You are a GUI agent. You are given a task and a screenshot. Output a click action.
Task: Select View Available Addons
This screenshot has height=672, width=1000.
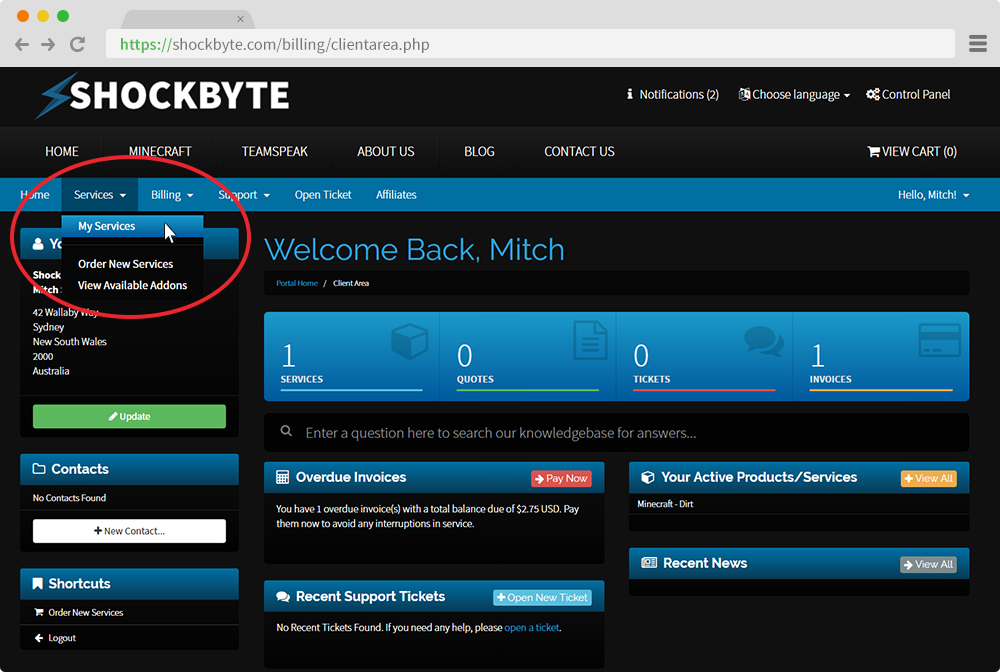click(133, 285)
